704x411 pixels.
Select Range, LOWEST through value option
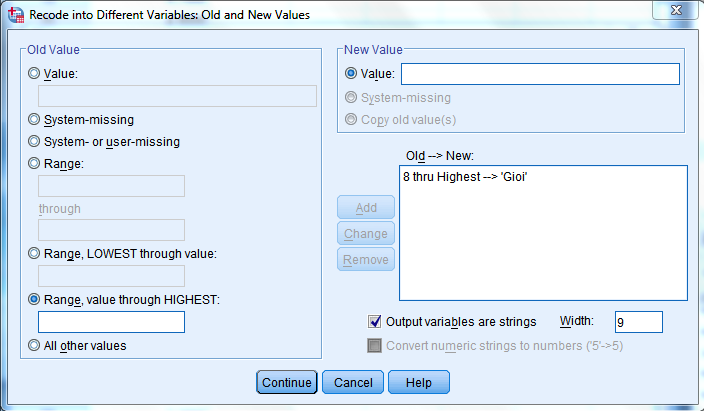[36, 253]
